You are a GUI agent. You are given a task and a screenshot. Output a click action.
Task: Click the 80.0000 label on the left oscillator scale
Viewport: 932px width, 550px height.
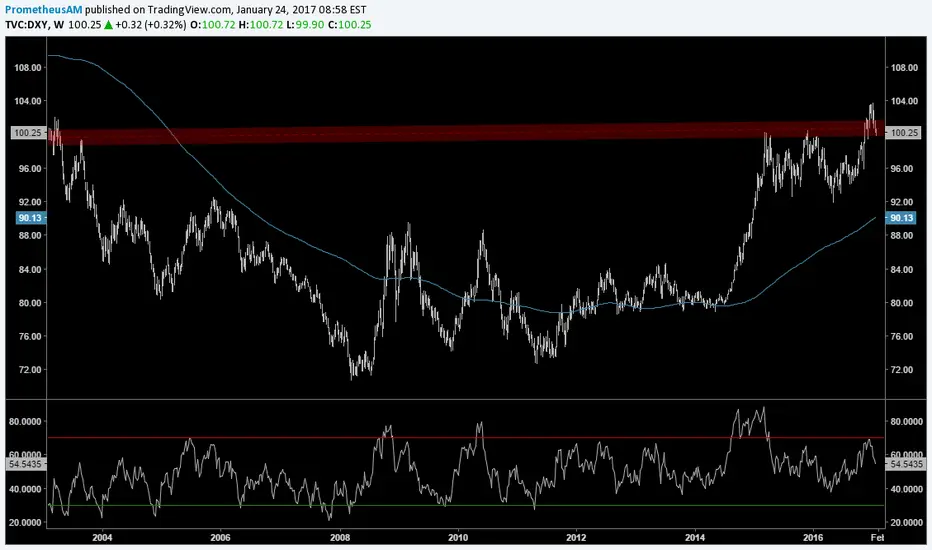point(25,422)
